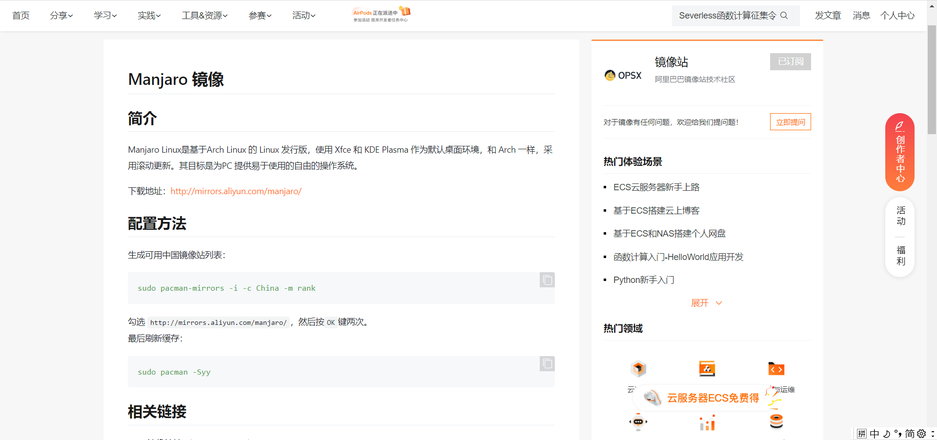The image size is (937, 440).
Task: Click the 'sudo pacman -Syy' code text
Action: (x=174, y=372)
